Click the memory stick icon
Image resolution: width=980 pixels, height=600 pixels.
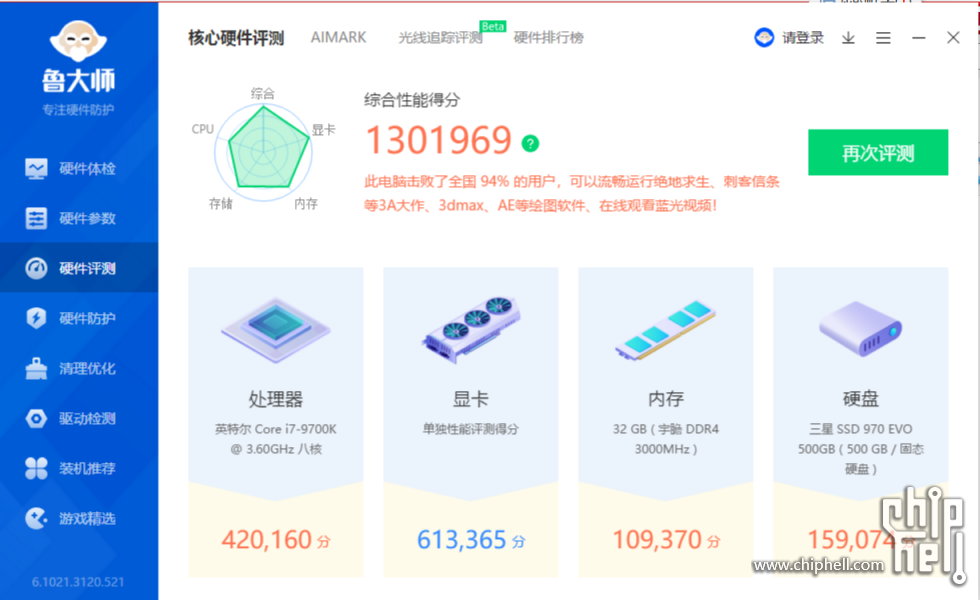click(x=665, y=330)
